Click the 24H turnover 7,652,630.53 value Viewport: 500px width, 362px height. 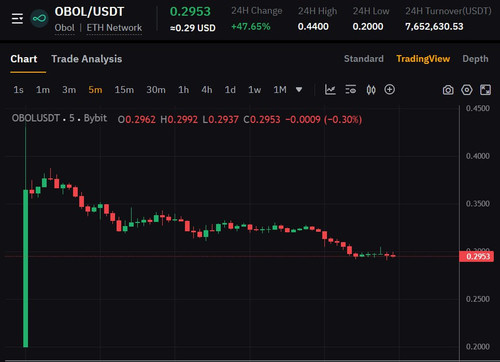tap(434, 26)
